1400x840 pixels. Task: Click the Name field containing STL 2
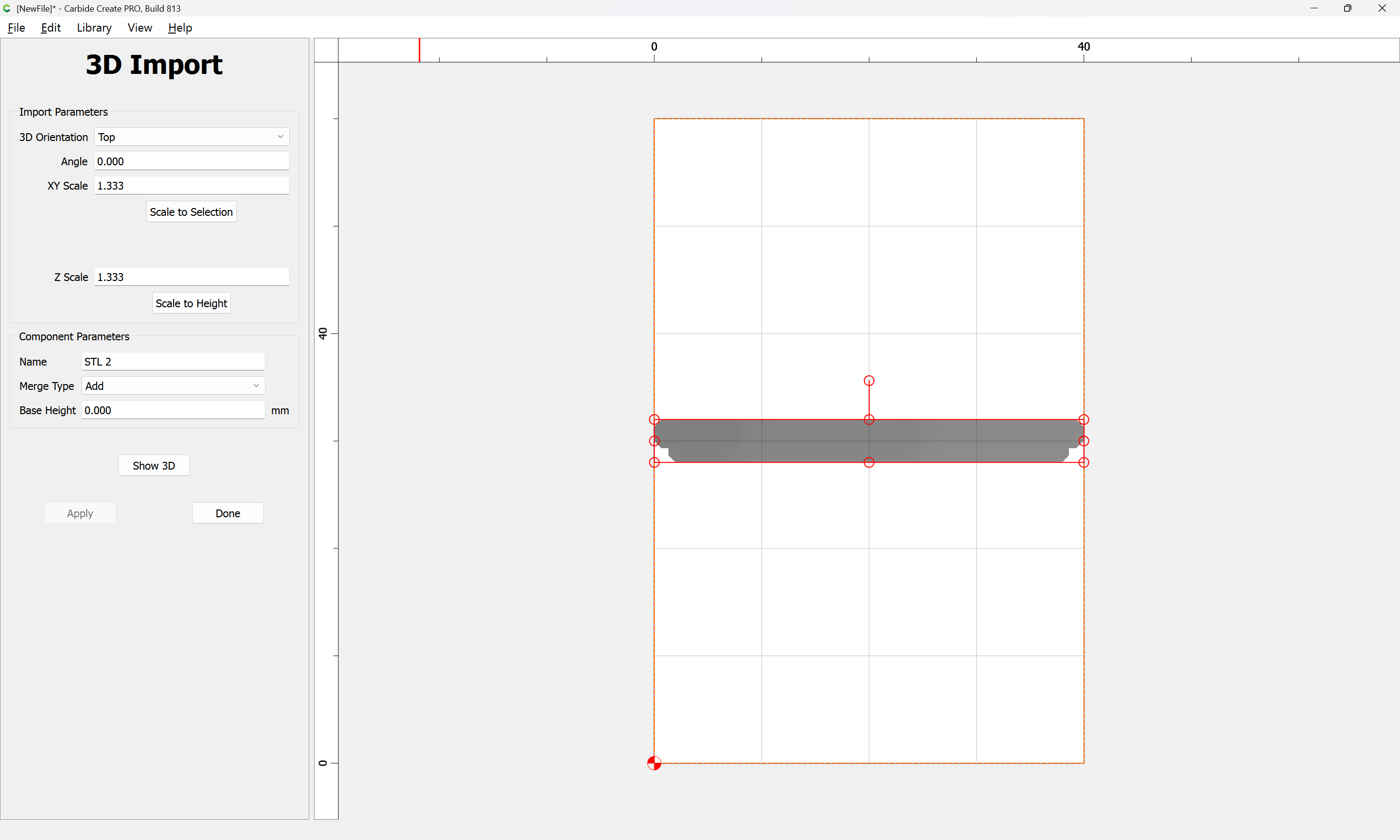click(173, 362)
